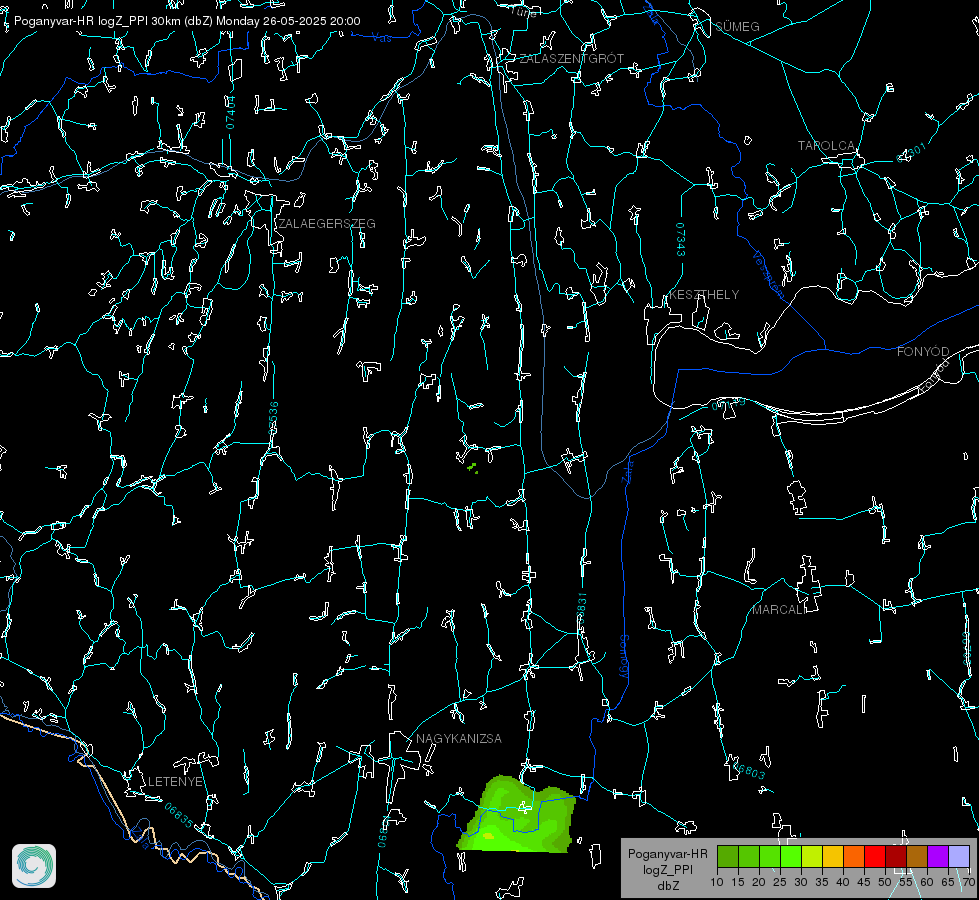Click the large green radar echo
979x900 pixels.
[518, 816]
